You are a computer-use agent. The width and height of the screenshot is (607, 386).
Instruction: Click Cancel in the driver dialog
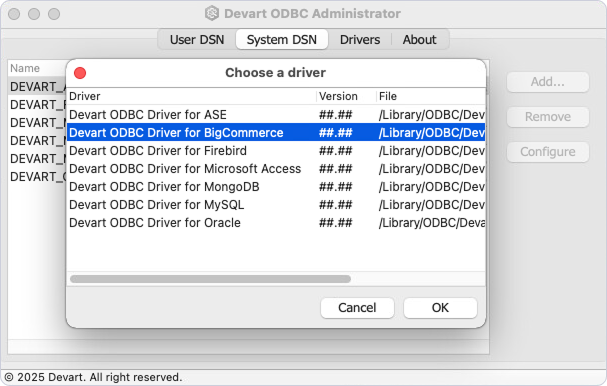pos(357,308)
